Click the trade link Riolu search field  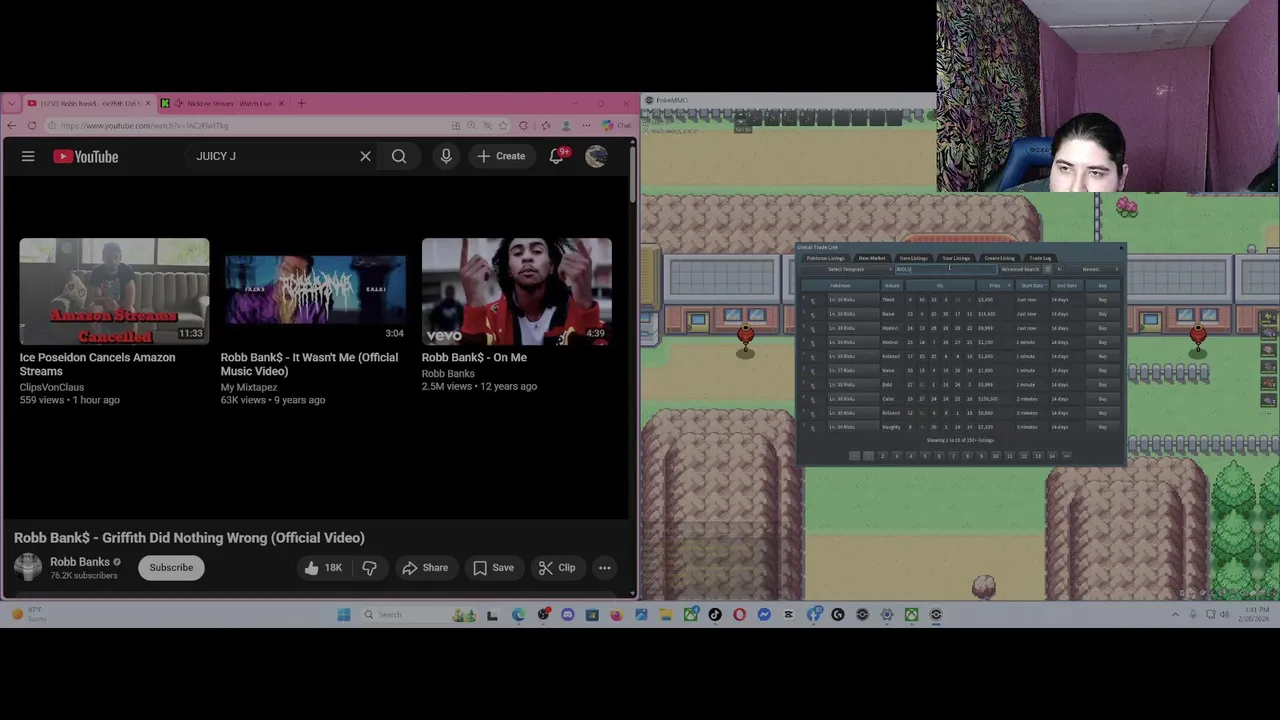coord(946,269)
